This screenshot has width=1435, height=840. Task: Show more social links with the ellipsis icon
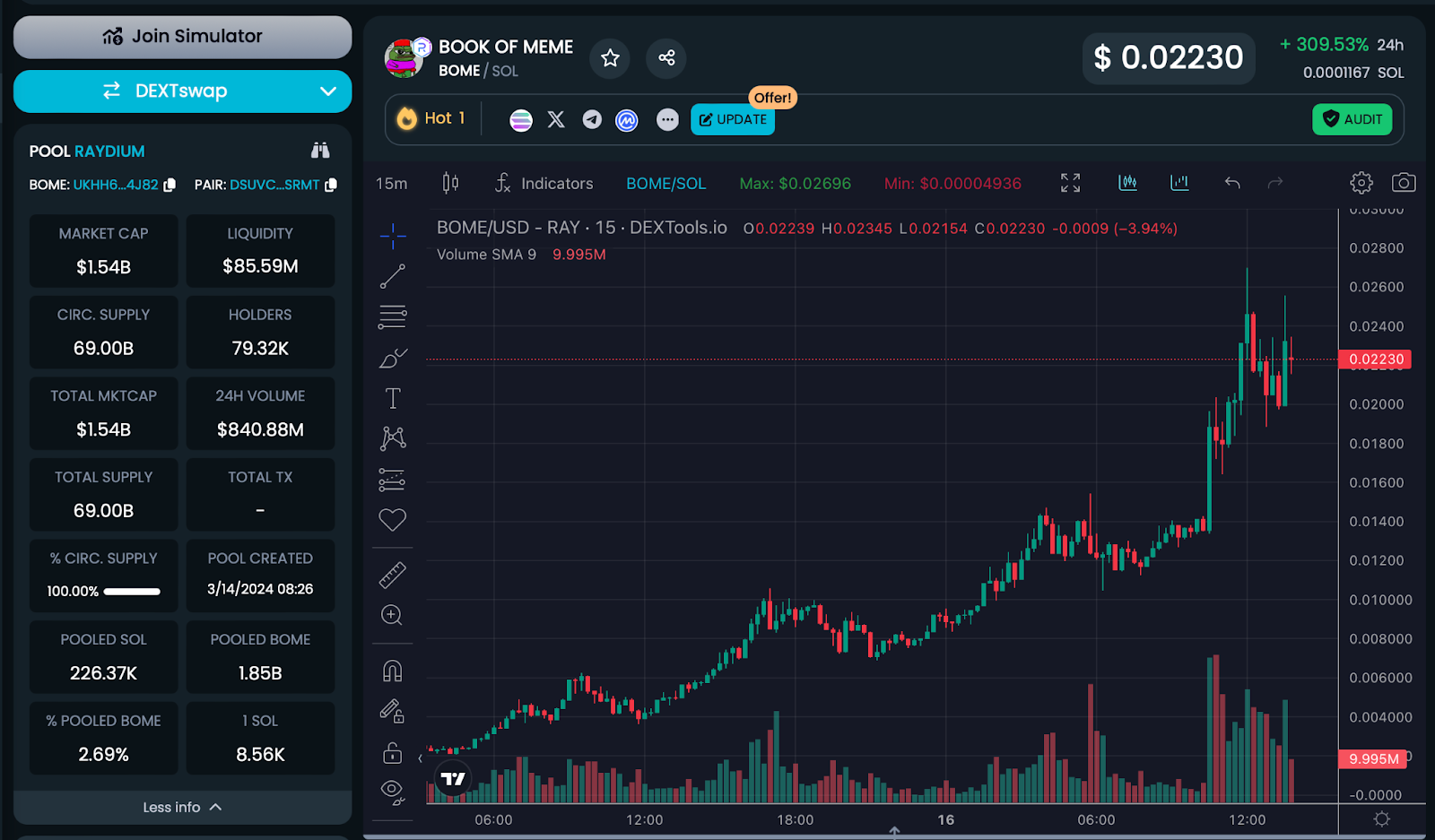(x=667, y=119)
